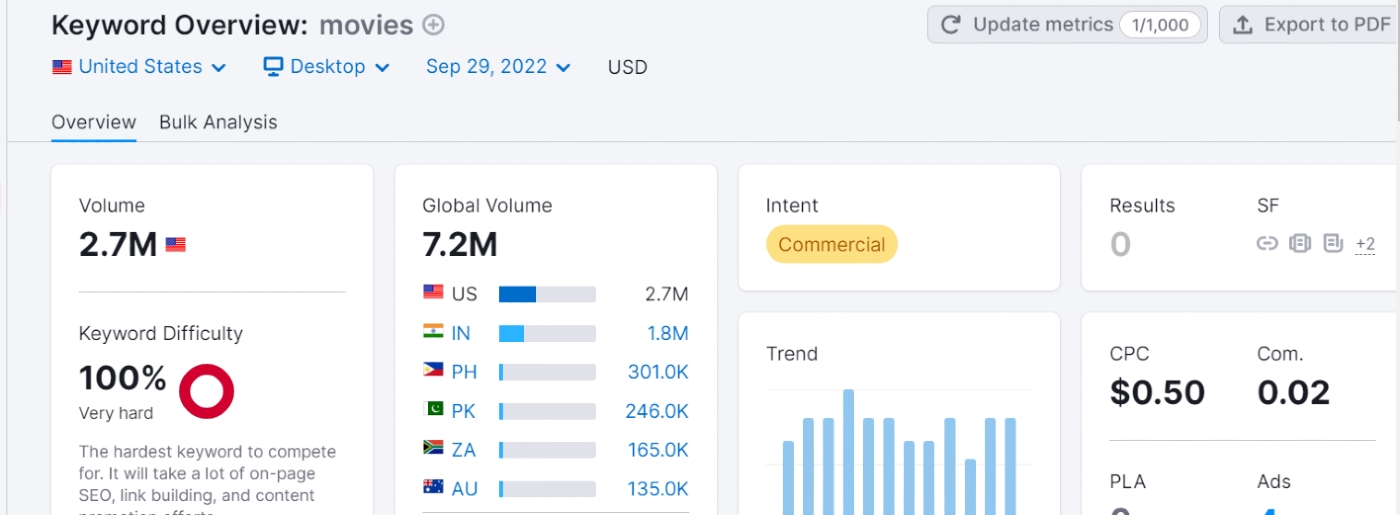Click the Philippines flag in country list

[433, 371]
